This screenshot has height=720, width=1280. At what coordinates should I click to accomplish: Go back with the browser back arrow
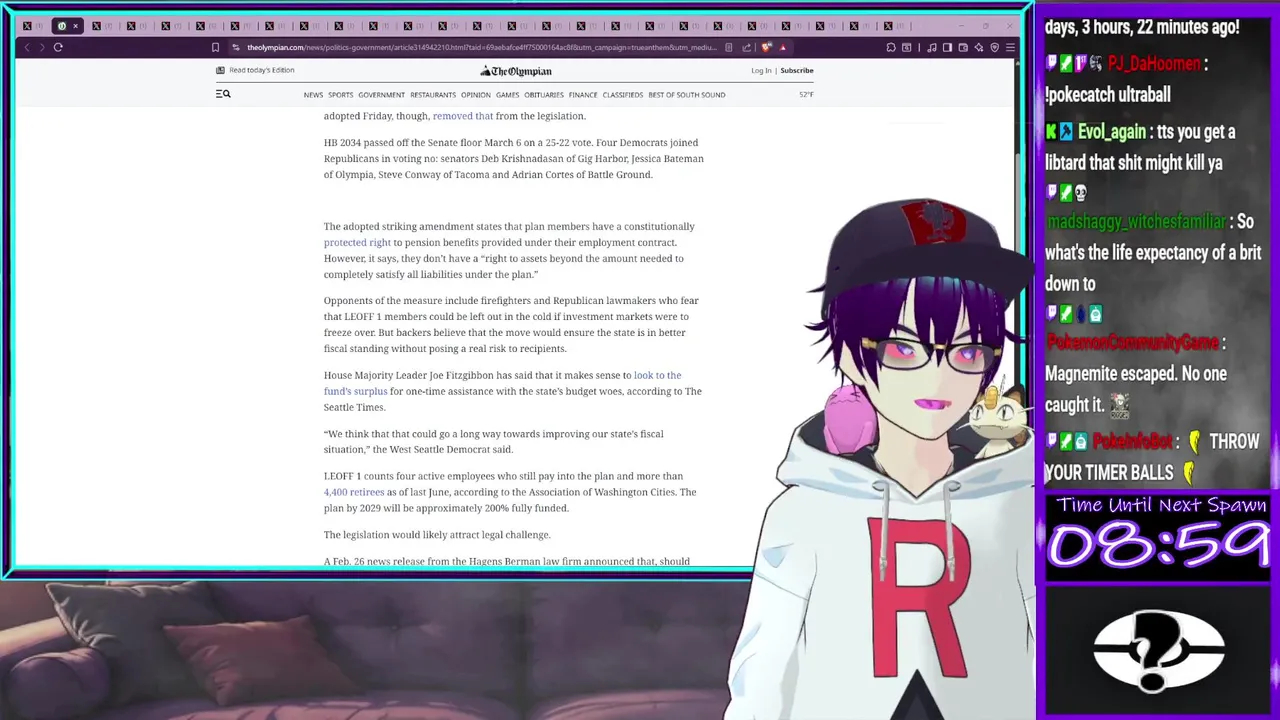tap(27, 47)
